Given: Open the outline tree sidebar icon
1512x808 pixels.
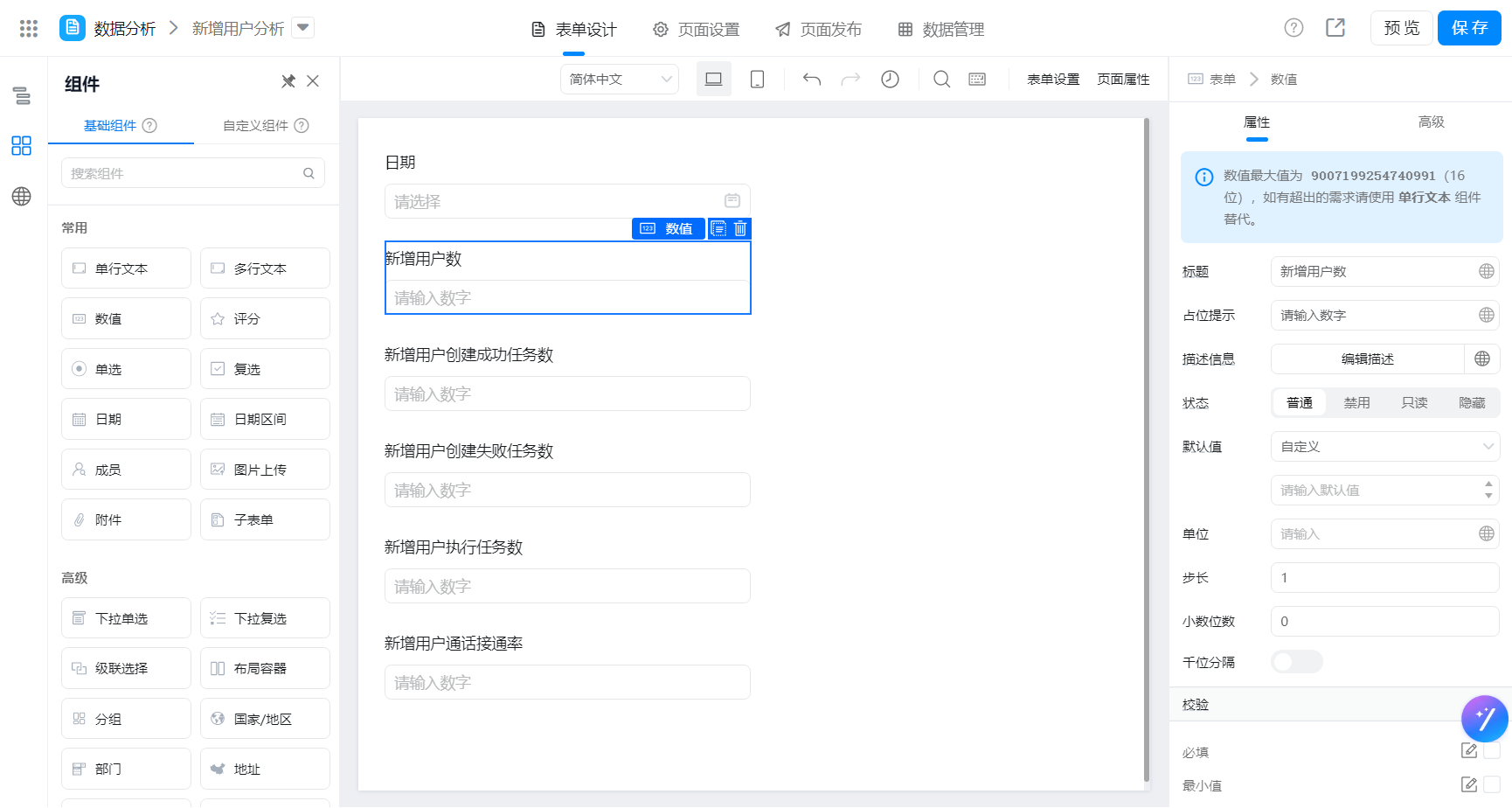Looking at the screenshot, I should 22,95.
